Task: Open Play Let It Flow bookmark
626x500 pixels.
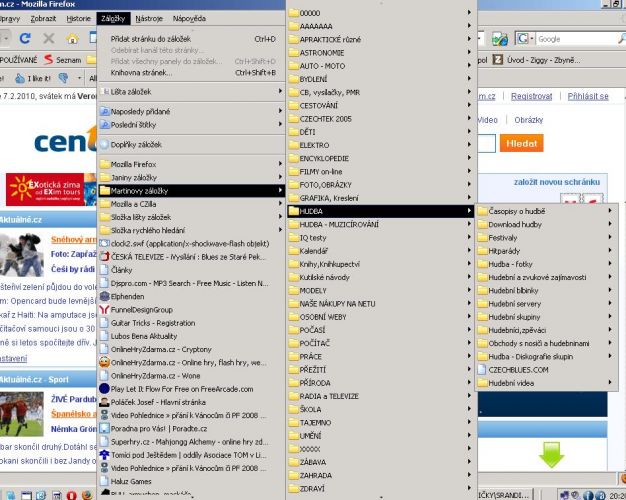Action: [x=191, y=389]
